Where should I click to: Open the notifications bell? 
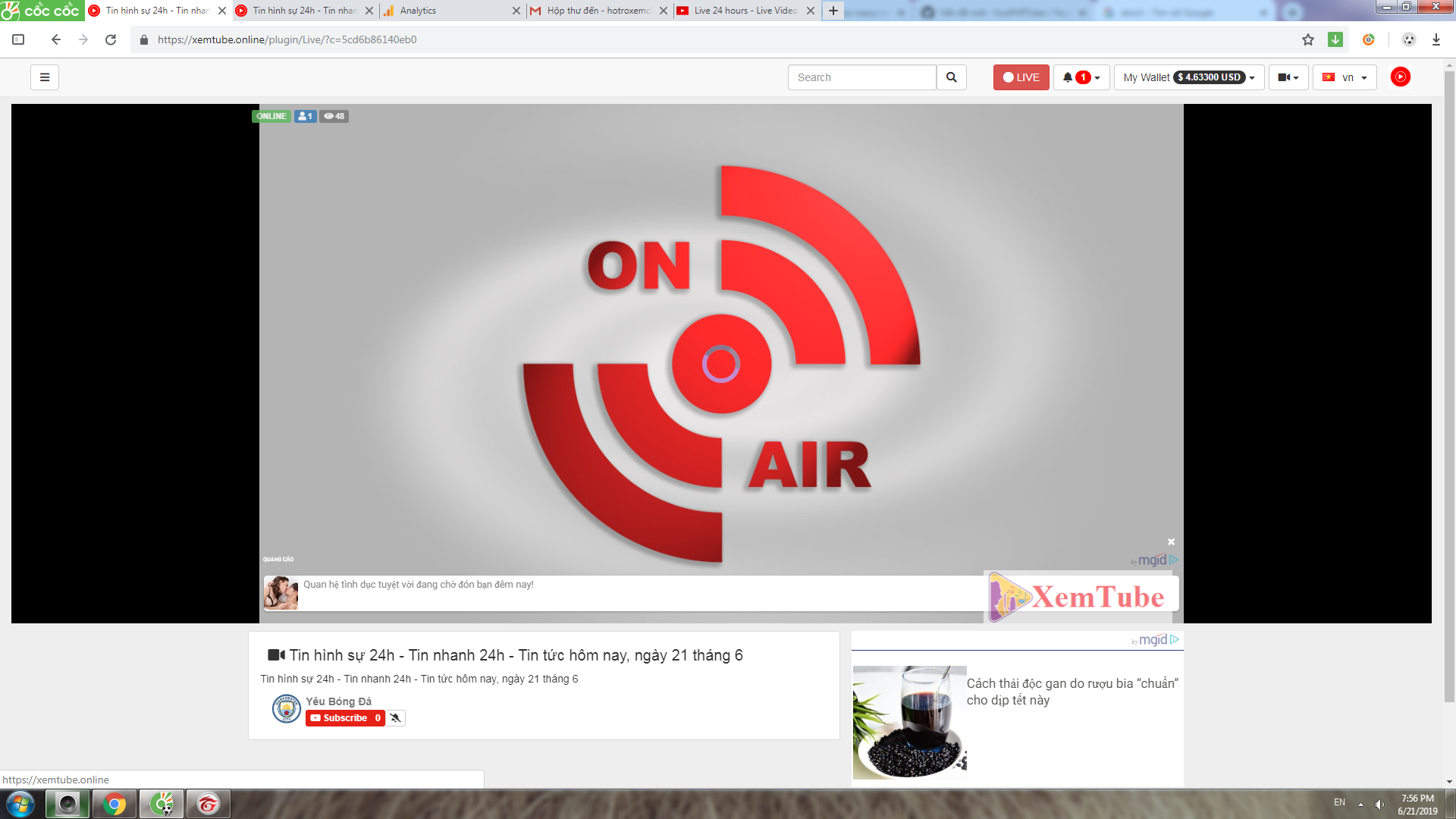point(1068,77)
